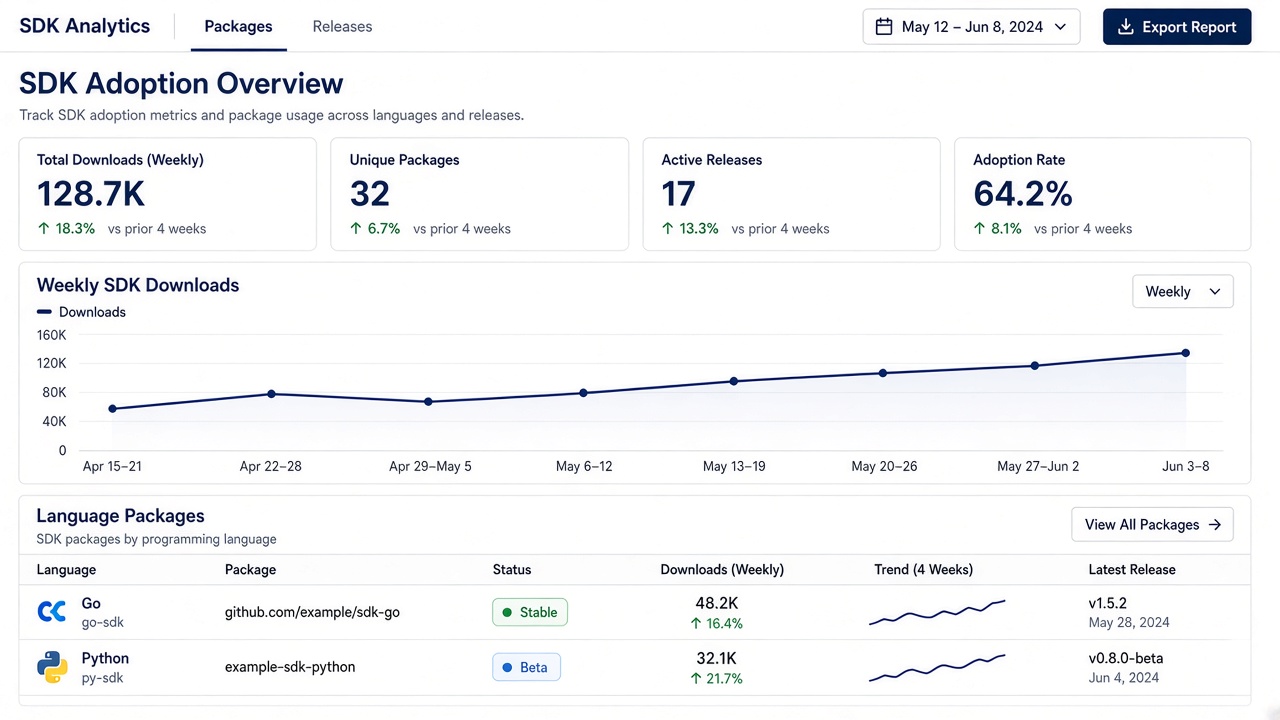This screenshot has width=1280, height=720.
Task: Click the Status column header
Action: (512, 570)
